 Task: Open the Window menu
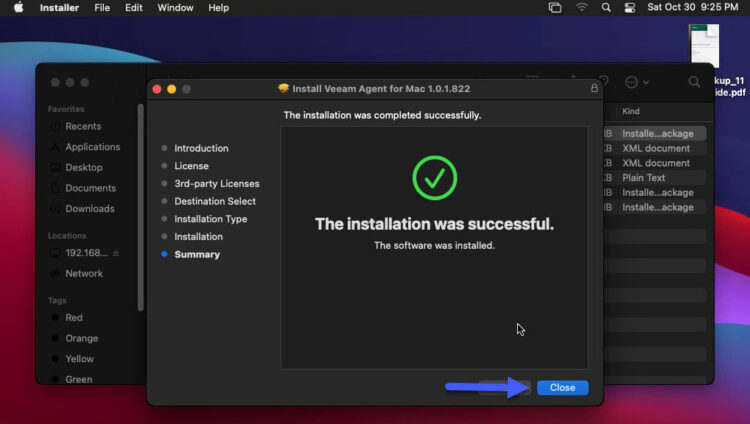point(175,8)
